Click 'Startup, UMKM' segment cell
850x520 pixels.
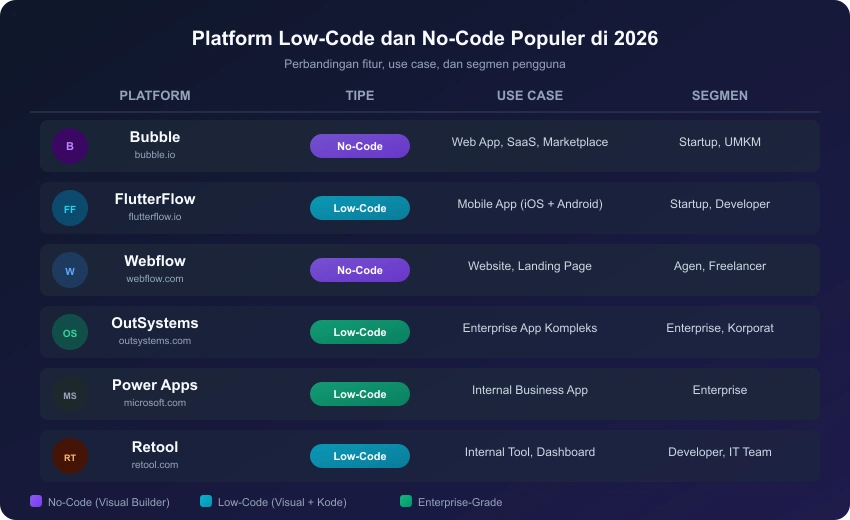pyautogui.click(x=720, y=142)
